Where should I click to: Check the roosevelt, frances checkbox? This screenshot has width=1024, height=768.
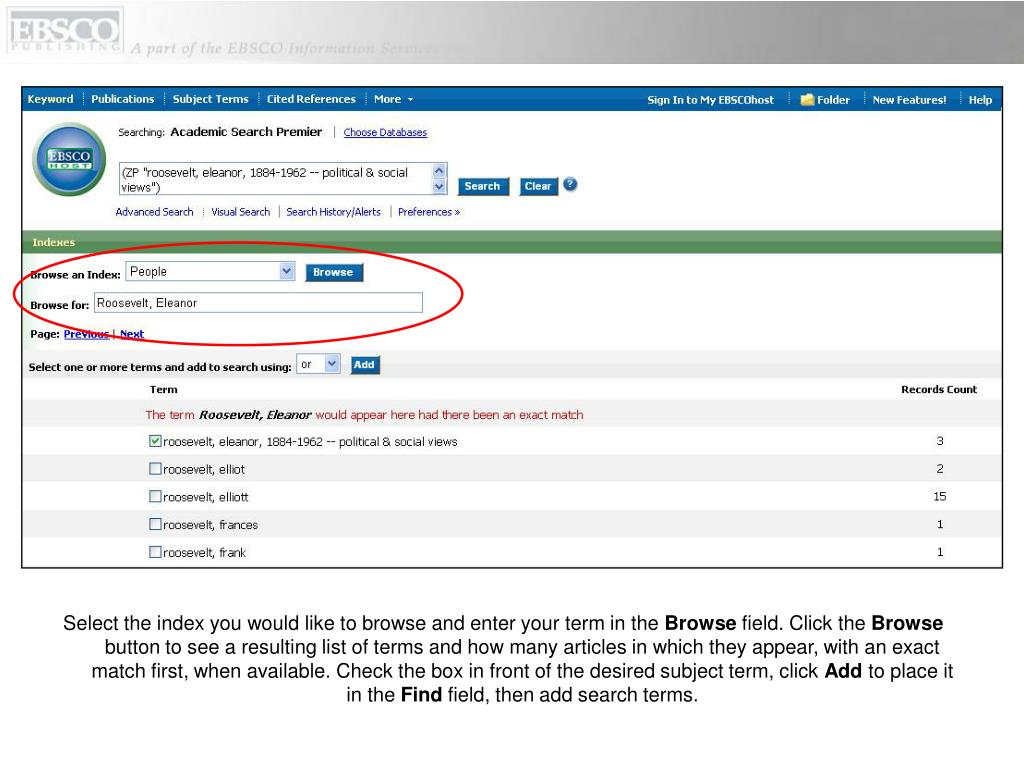(x=155, y=524)
